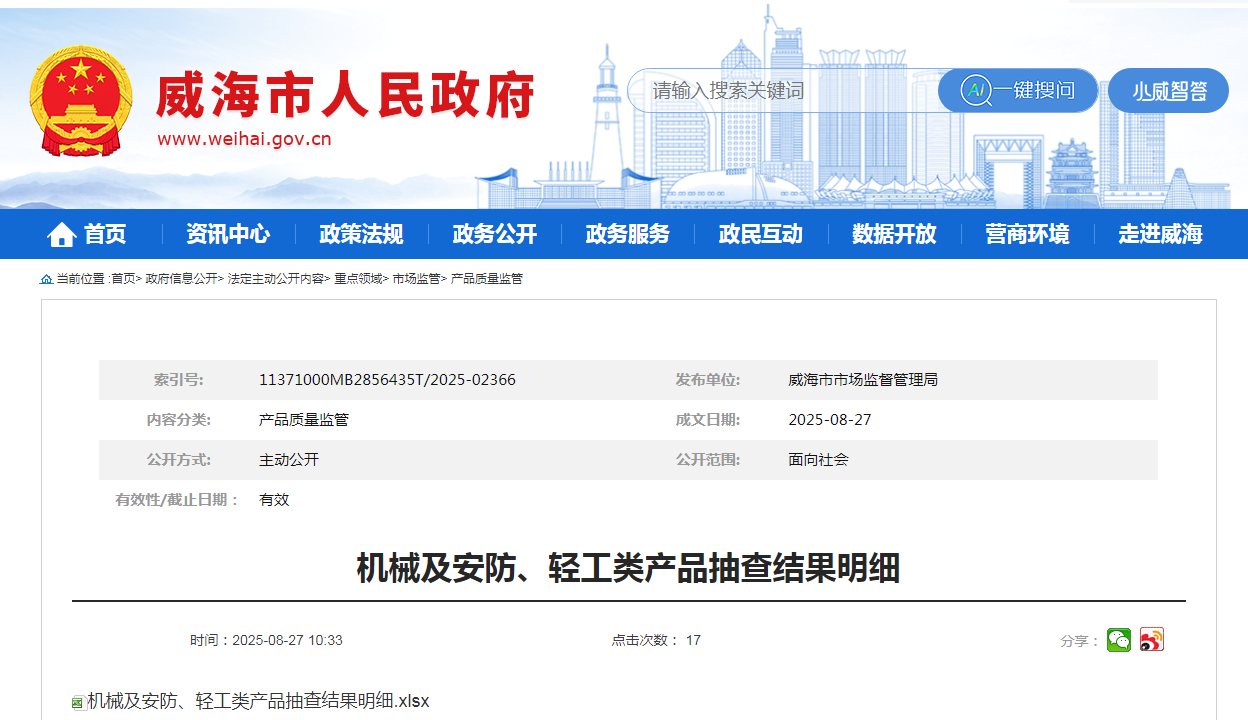Viewport: 1248px width, 720px height.
Task: Click breadcrumb link 产品质量监管
Action: click(x=486, y=279)
